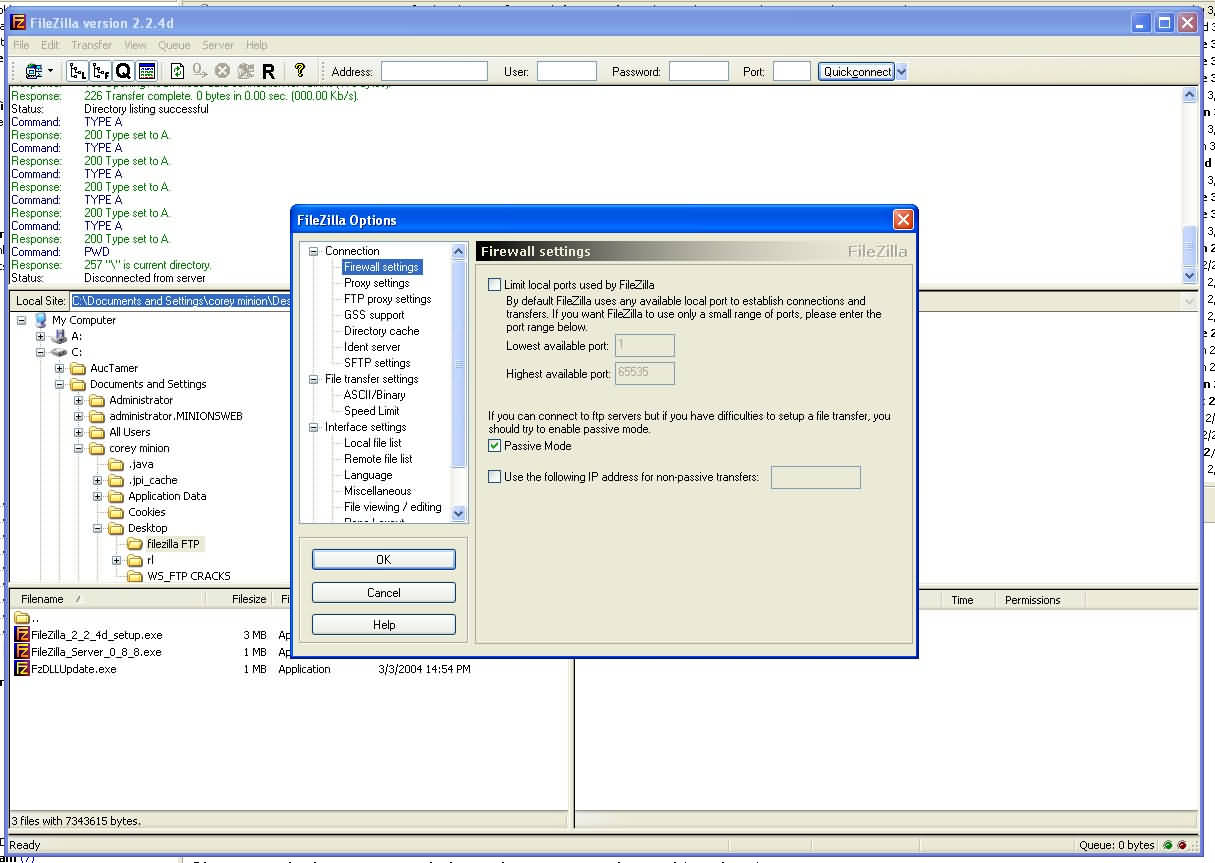Click the AucTamer folder icon
This screenshot has height=863, width=1215.
[79, 368]
